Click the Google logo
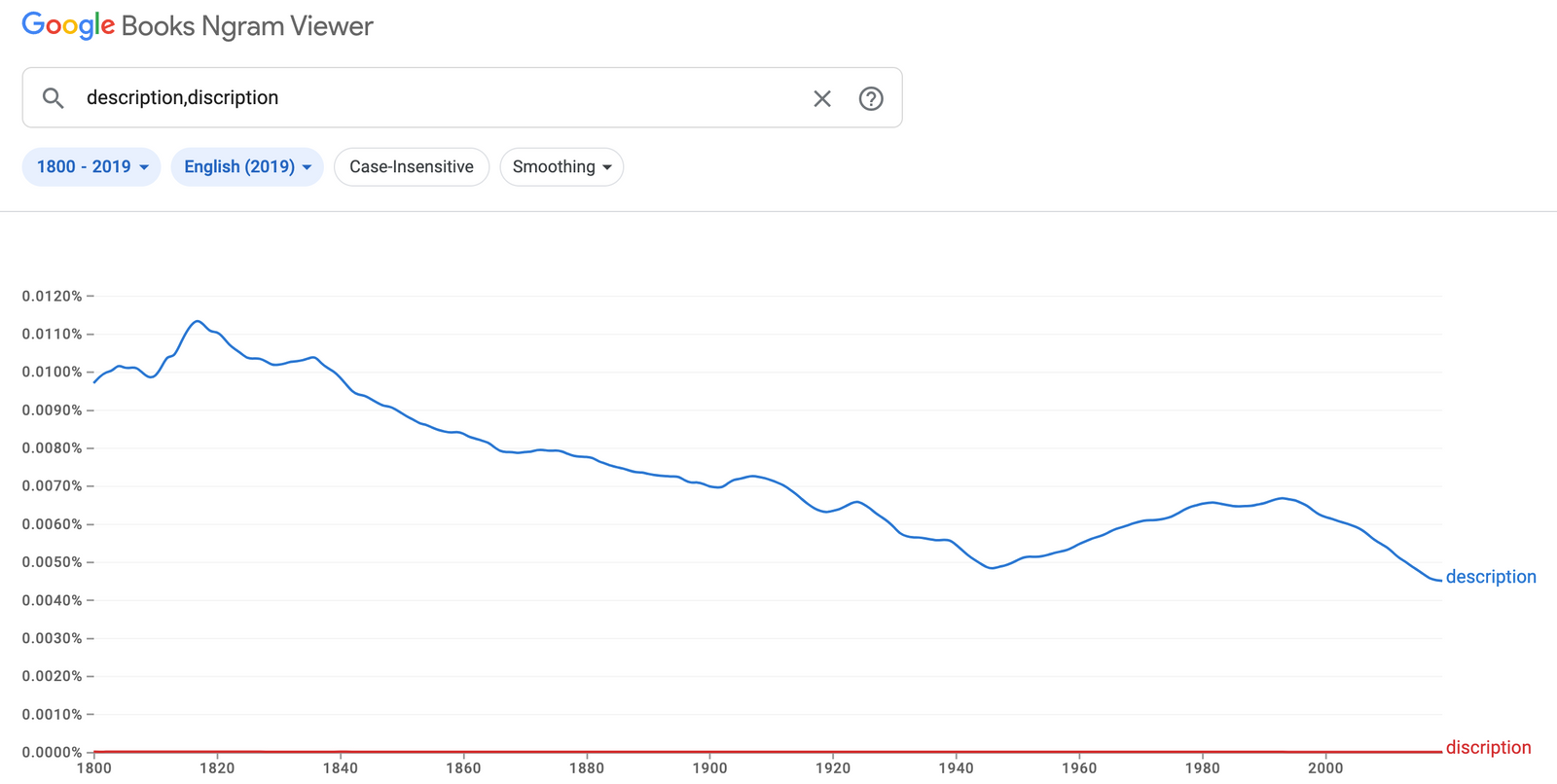1557x784 pixels. 68,26
